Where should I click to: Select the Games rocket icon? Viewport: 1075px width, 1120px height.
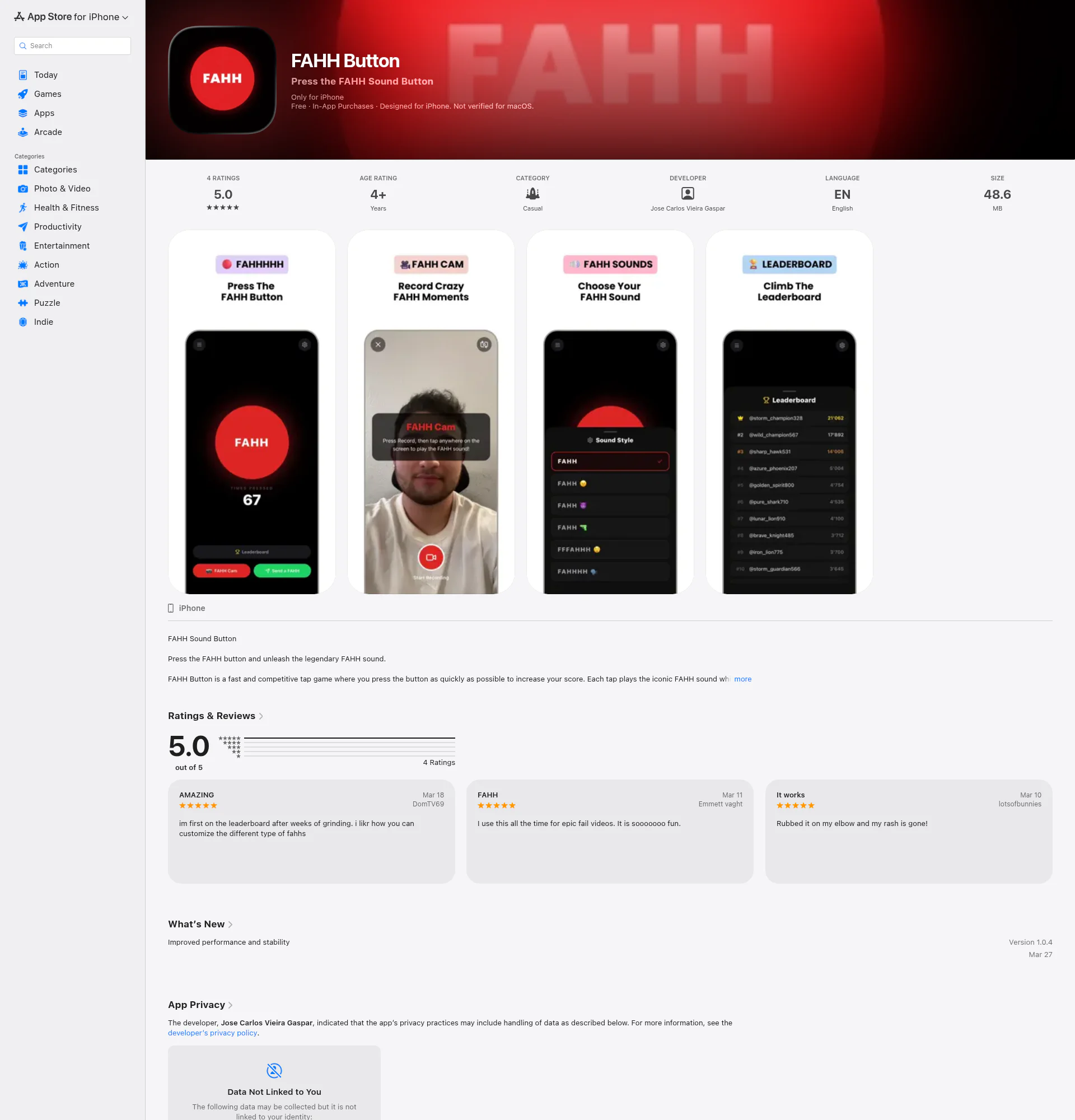coord(23,94)
